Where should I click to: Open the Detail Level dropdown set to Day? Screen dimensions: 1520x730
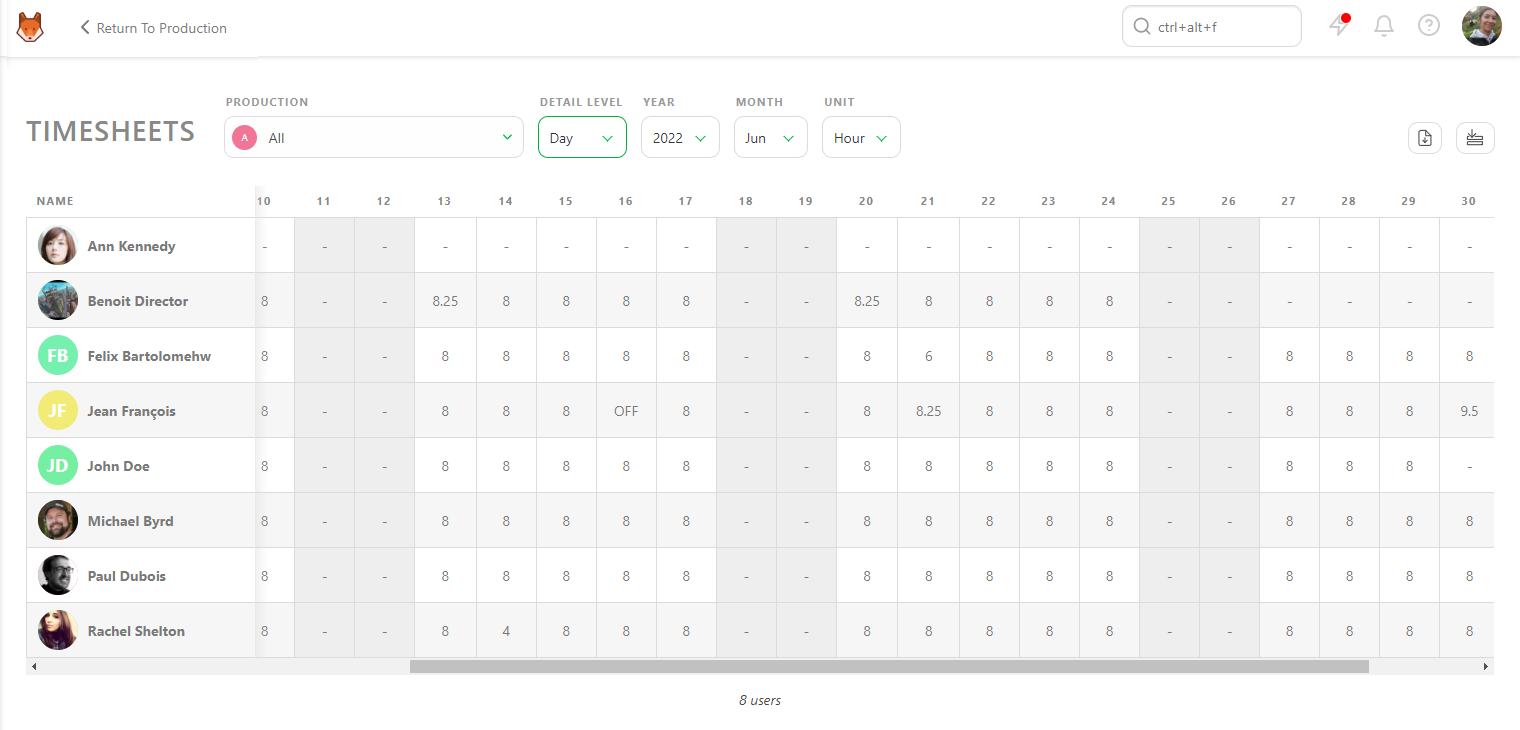582,137
